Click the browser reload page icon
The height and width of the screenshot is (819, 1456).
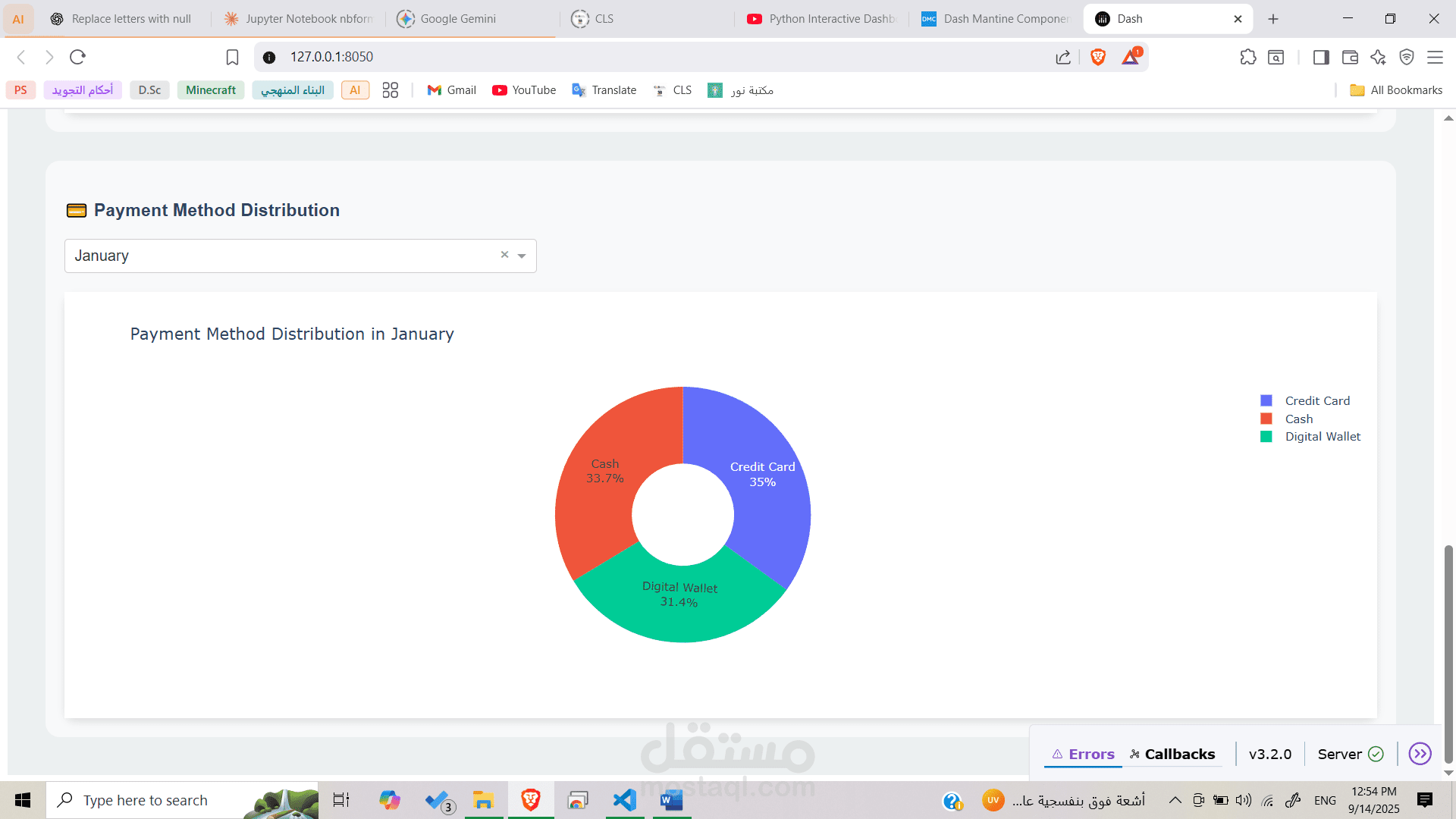tap(77, 57)
